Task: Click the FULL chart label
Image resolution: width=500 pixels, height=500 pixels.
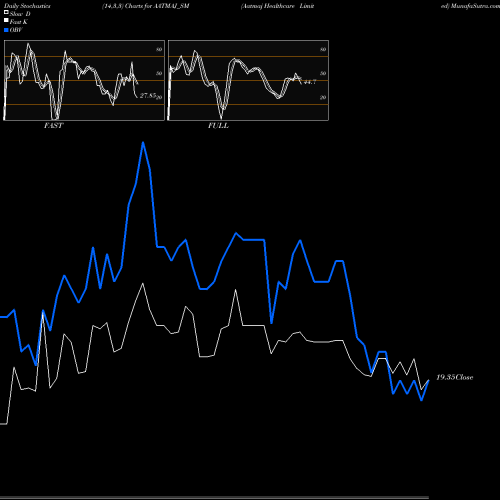Action: click(218, 125)
